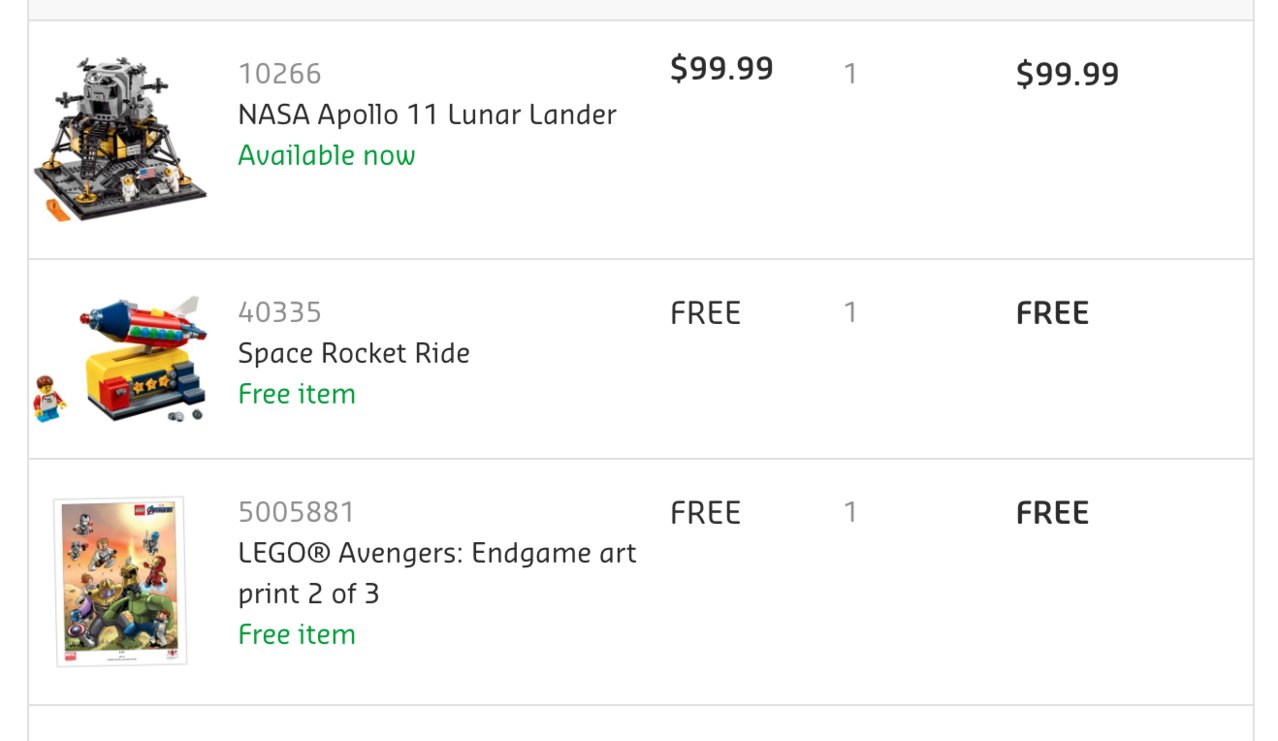Screen dimensions: 1278x741
Task: Click the NASA Apollo 11 Lunar Lander title
Action: [x=427, y=115]
